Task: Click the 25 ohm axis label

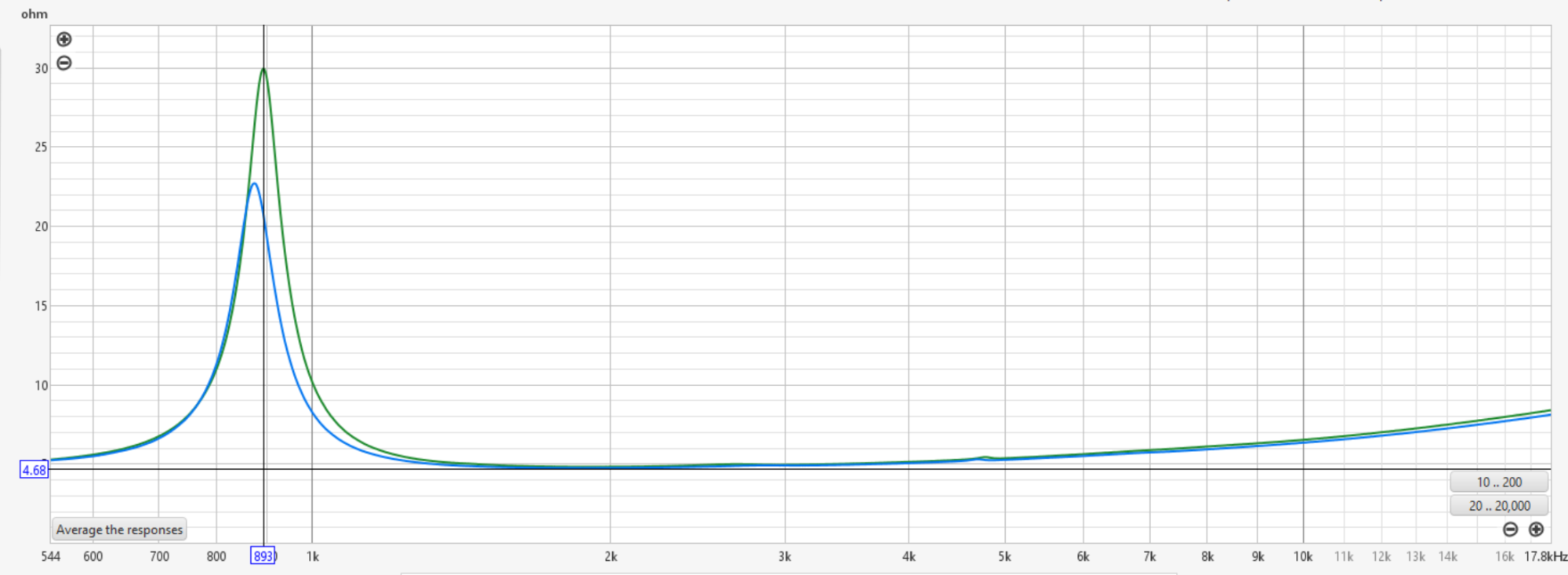Action: (x=41, y=147)
